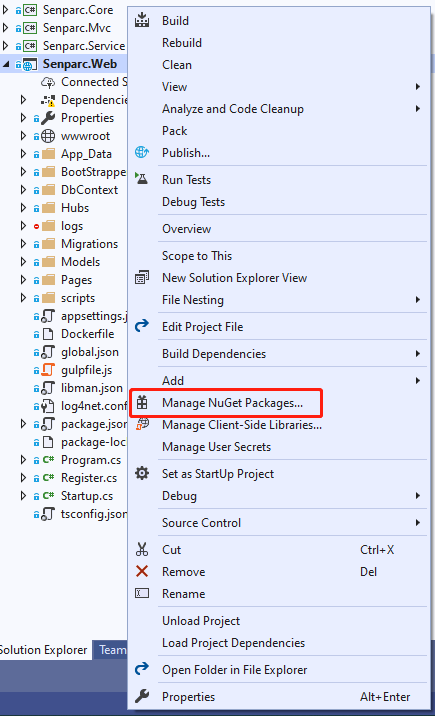Click the Set as StartUp Project gear icon
435x716 pixels.
pos(142,473)
